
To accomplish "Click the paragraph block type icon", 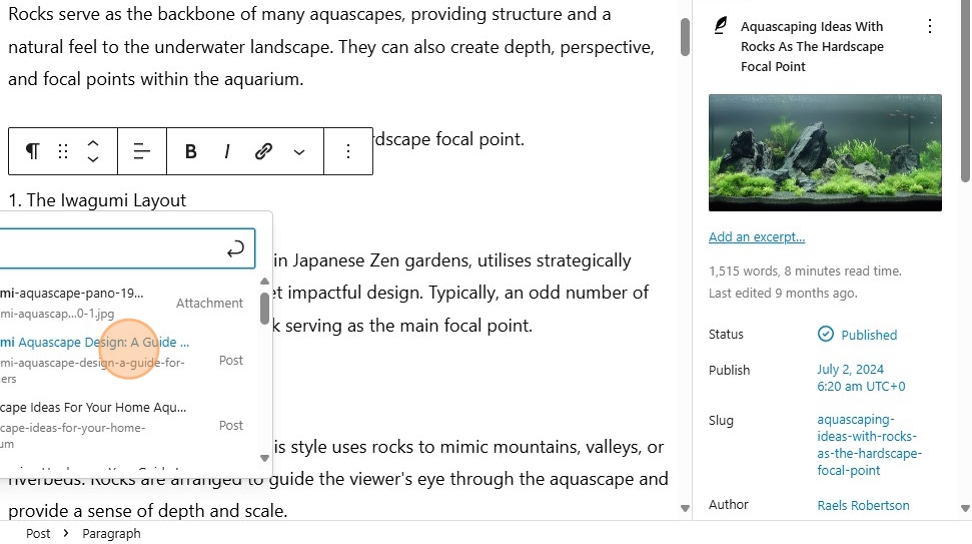I will [32, 152].
